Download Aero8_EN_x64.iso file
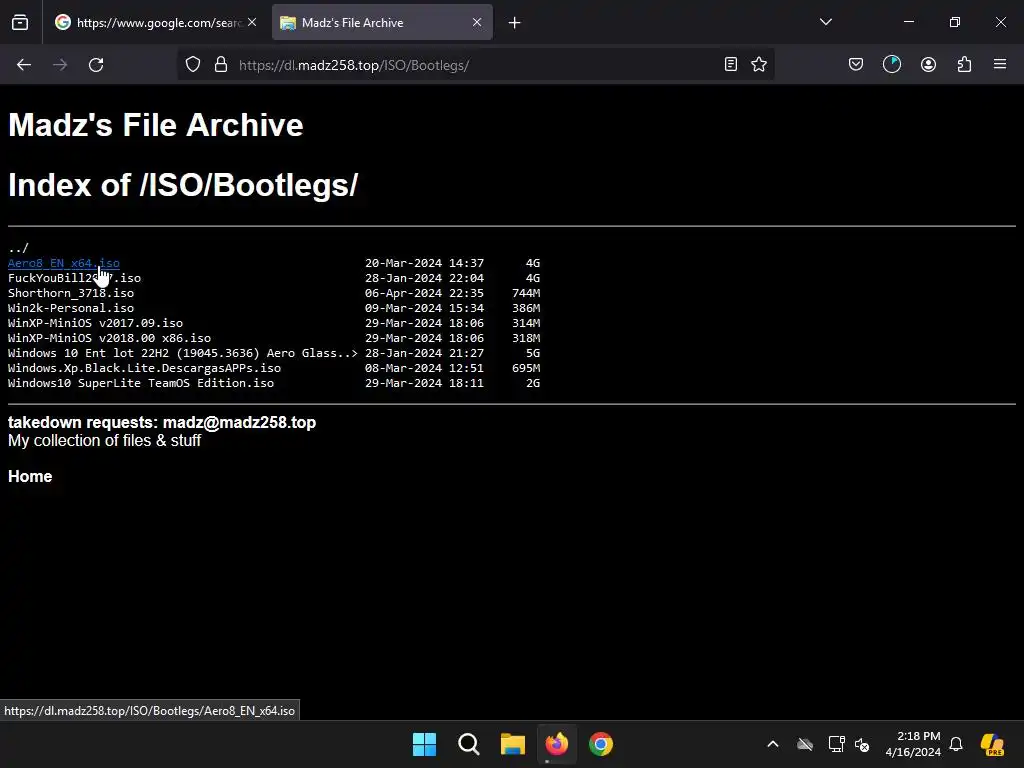1024x768 pixels. 63,263
